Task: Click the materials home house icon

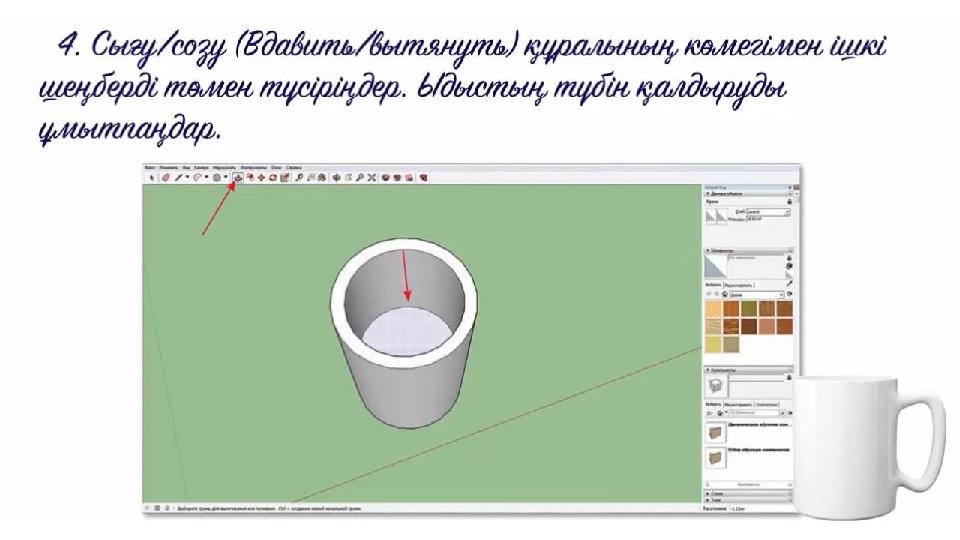Action: point(725,294)
